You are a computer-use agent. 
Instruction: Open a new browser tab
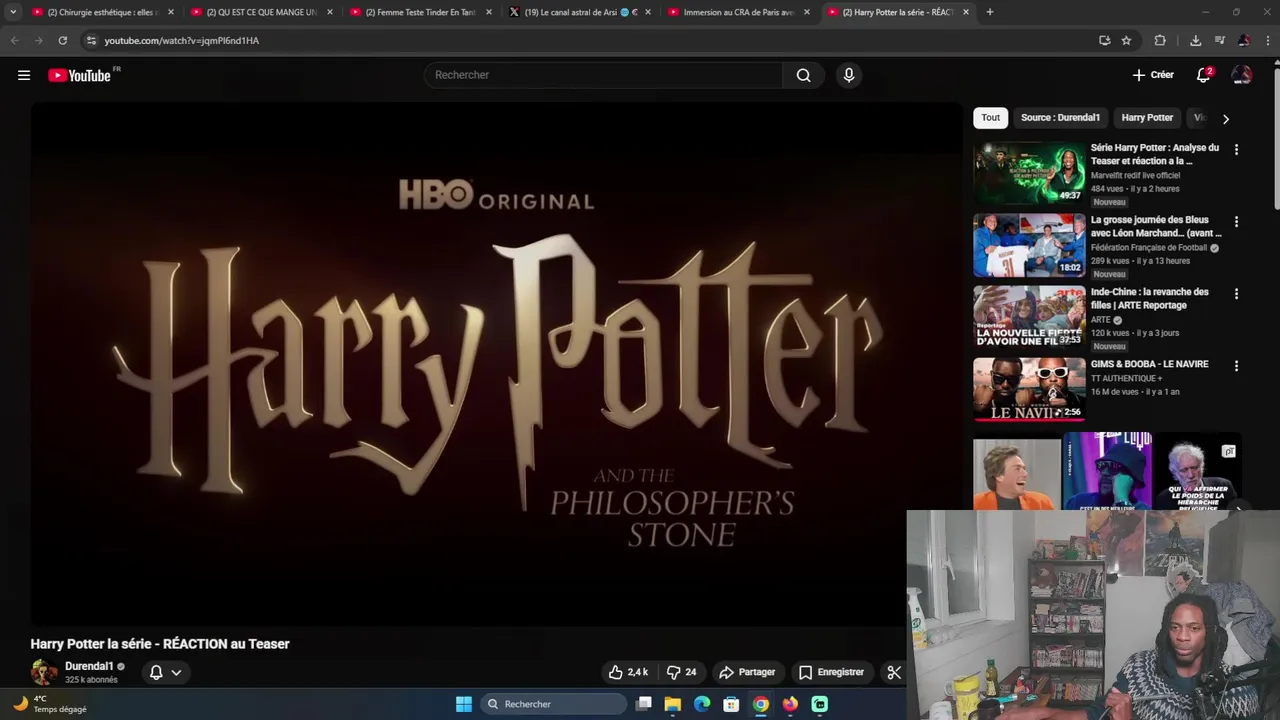tap(990, 12)
